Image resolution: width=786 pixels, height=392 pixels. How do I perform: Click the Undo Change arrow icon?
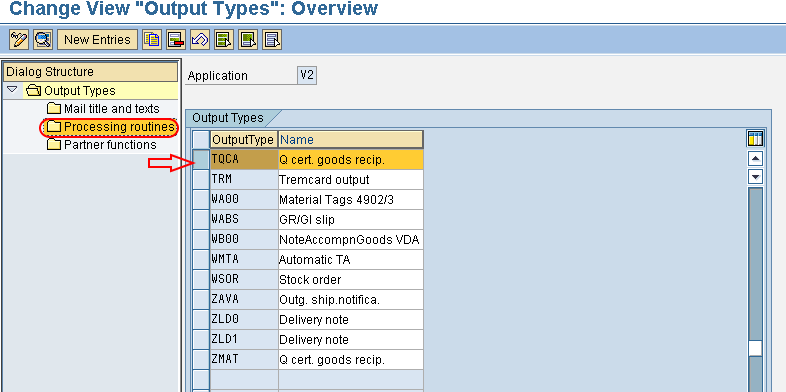(x=200, y=40)
